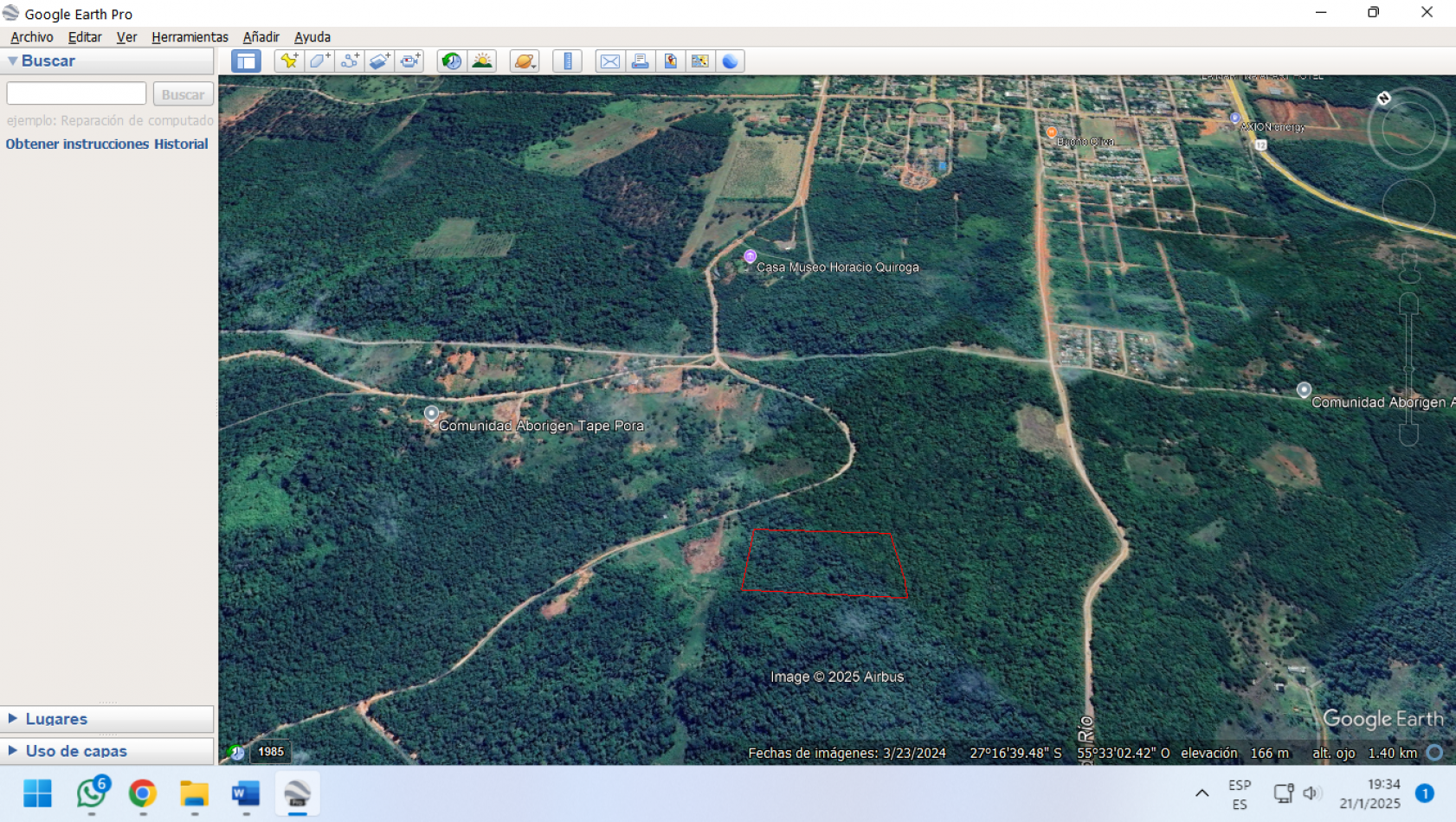Click the Google Earth Pro taskbar icon

click(297, 793)
